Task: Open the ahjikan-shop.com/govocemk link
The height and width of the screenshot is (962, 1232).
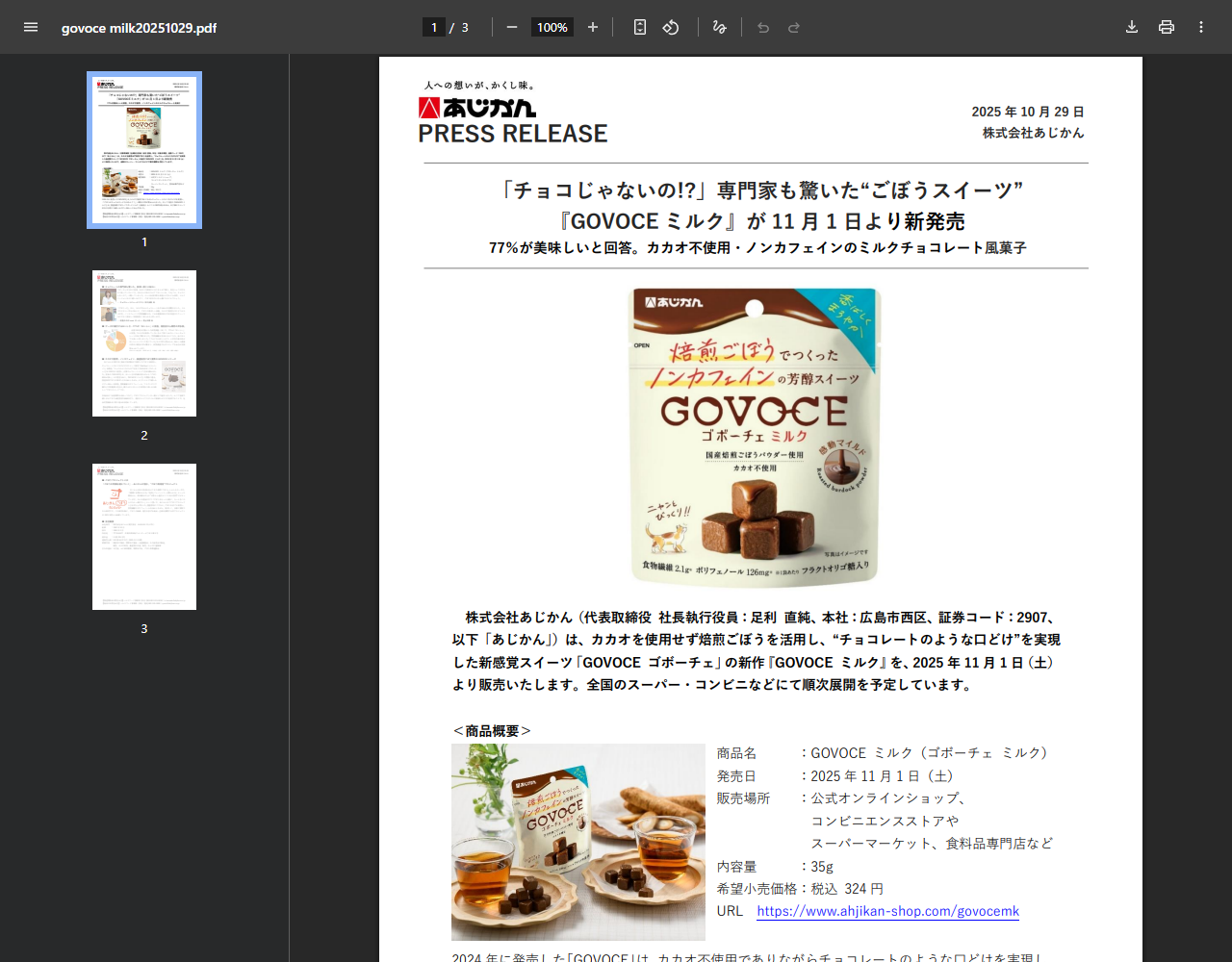Action: tap(887, 911)
